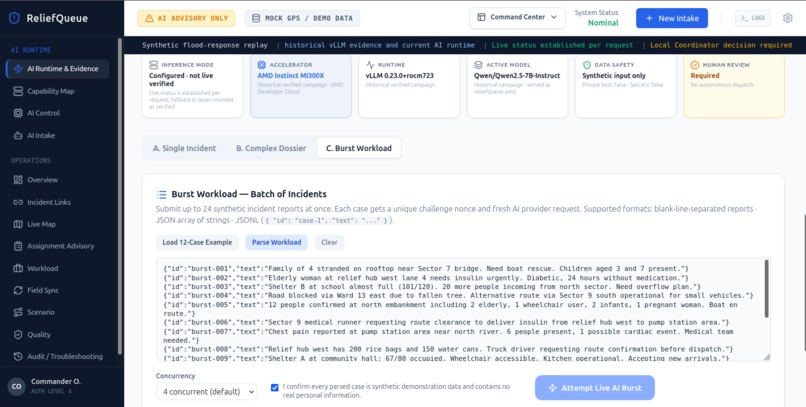Click the ReliefQueue shield logo icon

tap(14, 18)
